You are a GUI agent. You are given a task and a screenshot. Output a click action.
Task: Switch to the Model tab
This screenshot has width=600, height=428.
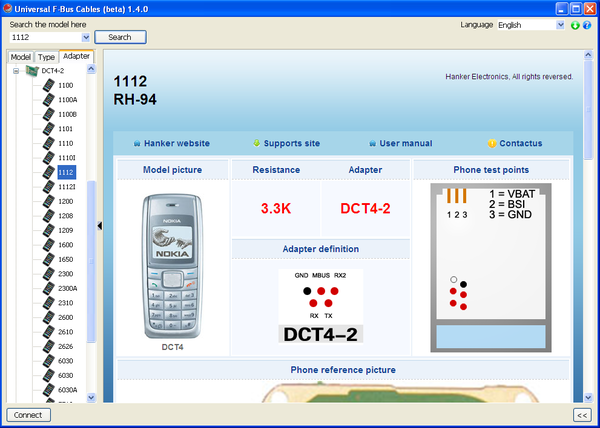tap(20, 57)
